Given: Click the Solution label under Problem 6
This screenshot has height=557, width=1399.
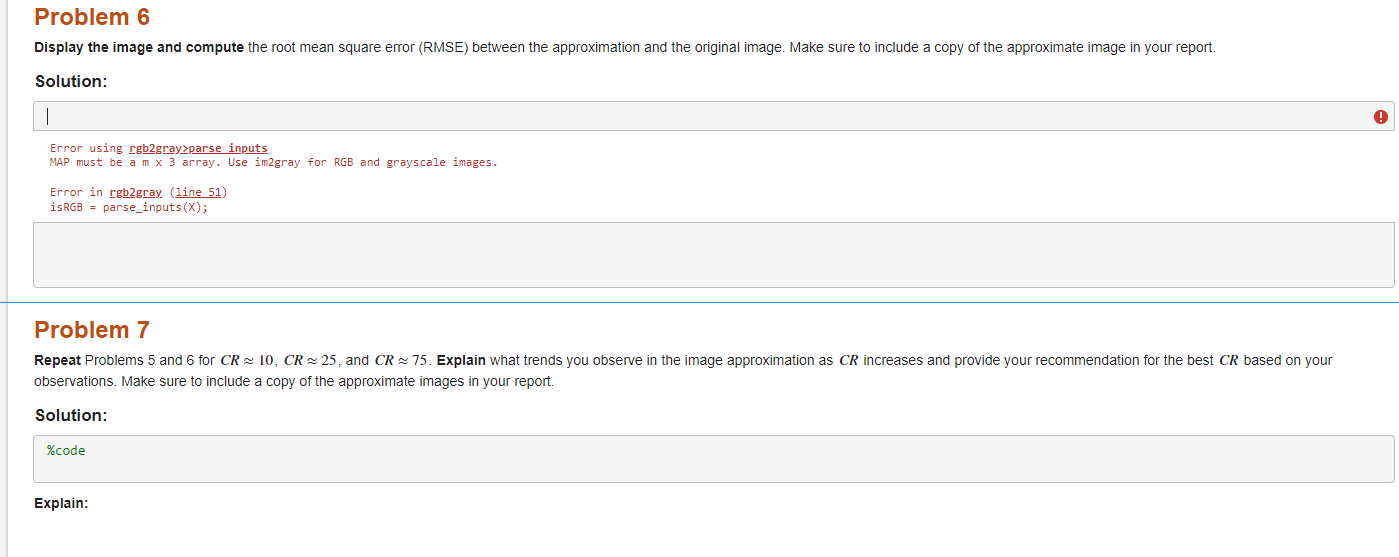Looking at the screenshot, I should tap(71, 81).
